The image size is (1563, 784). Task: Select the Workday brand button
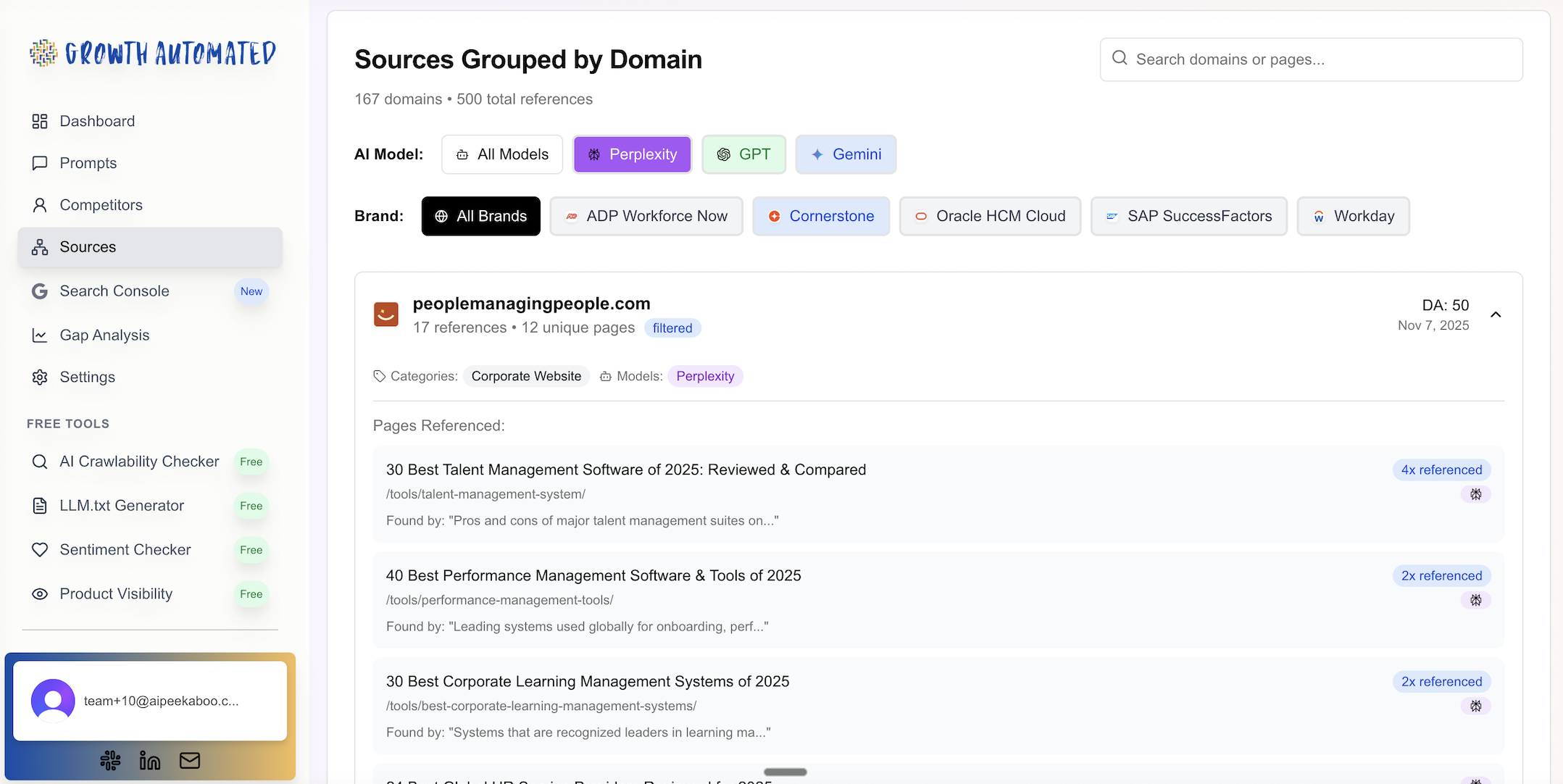pos(1353,216)
